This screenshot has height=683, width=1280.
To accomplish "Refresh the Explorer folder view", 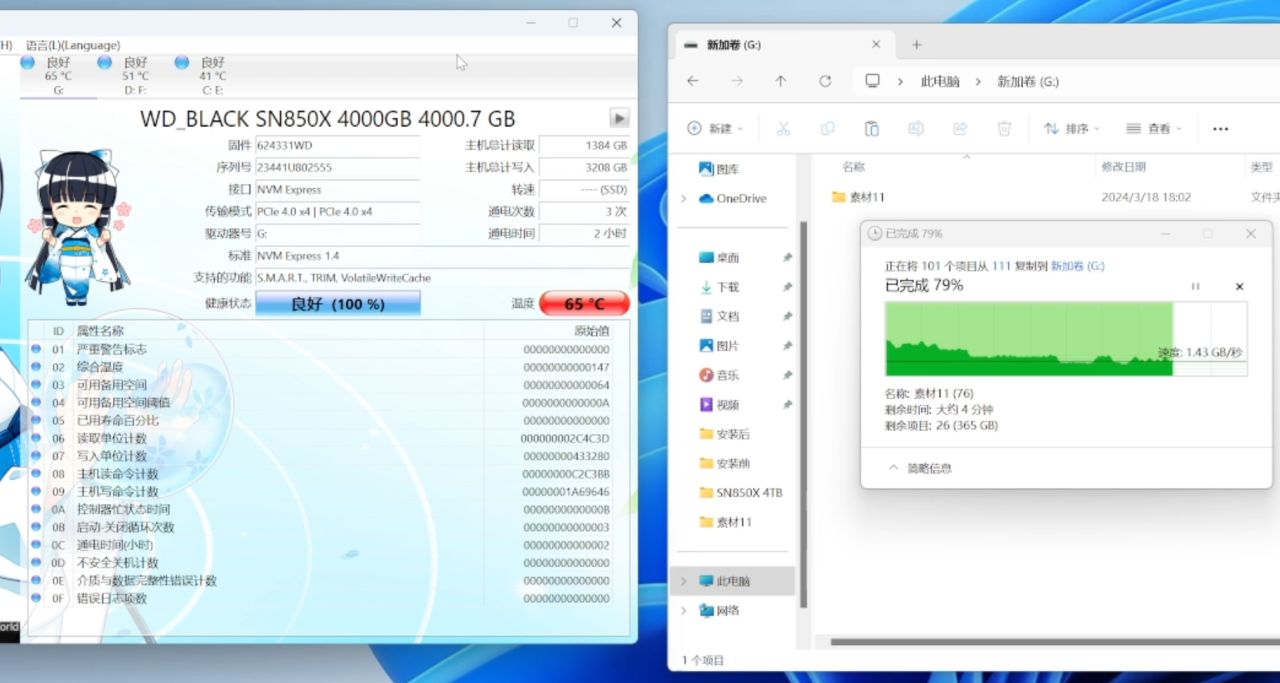I will 825,81.
